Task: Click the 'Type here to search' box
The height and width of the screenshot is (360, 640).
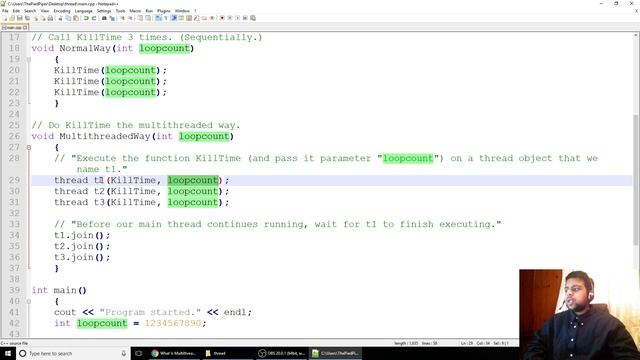Action: click(x=73, y=353)
